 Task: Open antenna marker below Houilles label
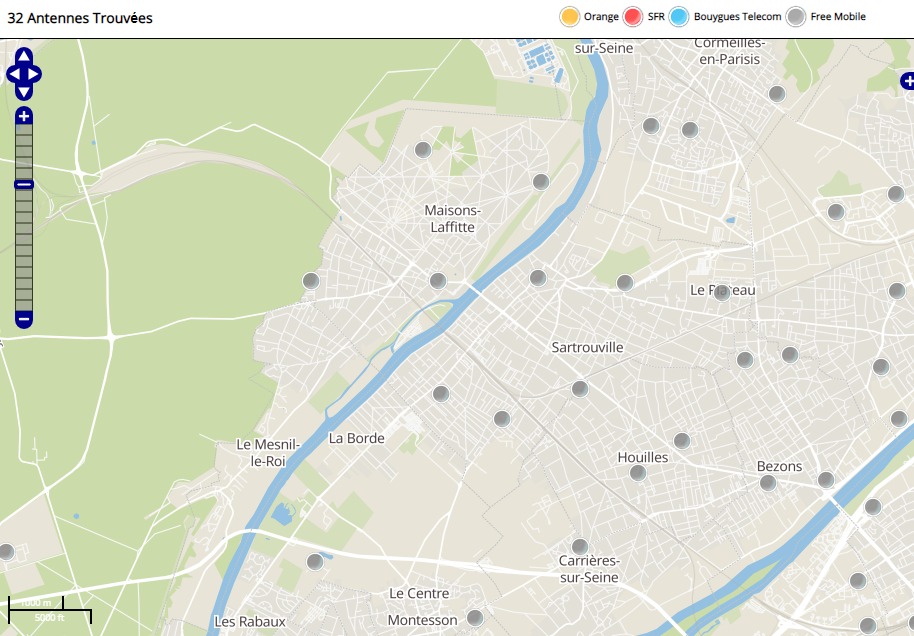(638, 473)
